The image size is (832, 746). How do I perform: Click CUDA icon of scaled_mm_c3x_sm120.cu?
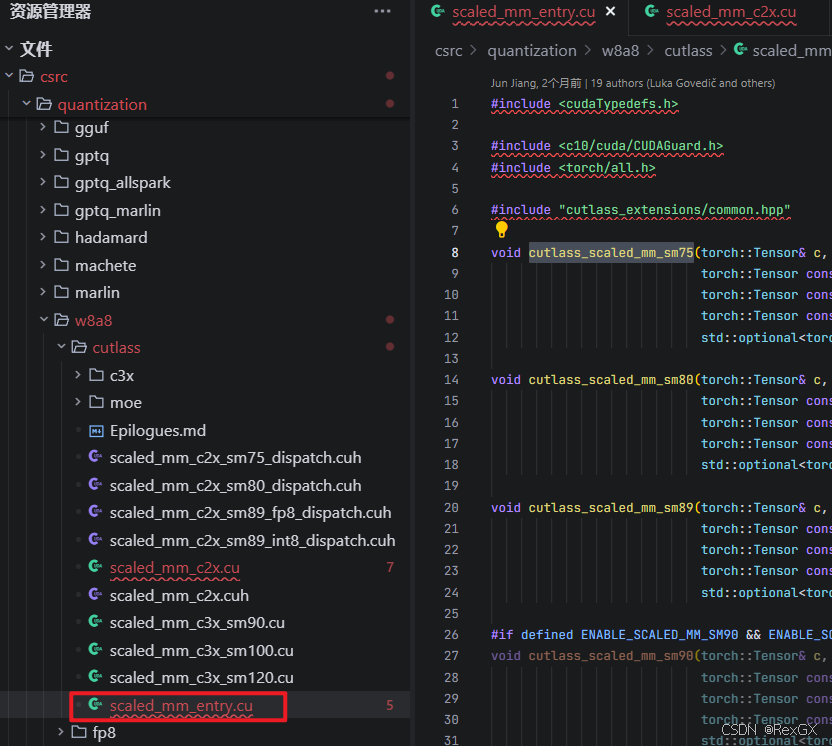coord(96,676)
